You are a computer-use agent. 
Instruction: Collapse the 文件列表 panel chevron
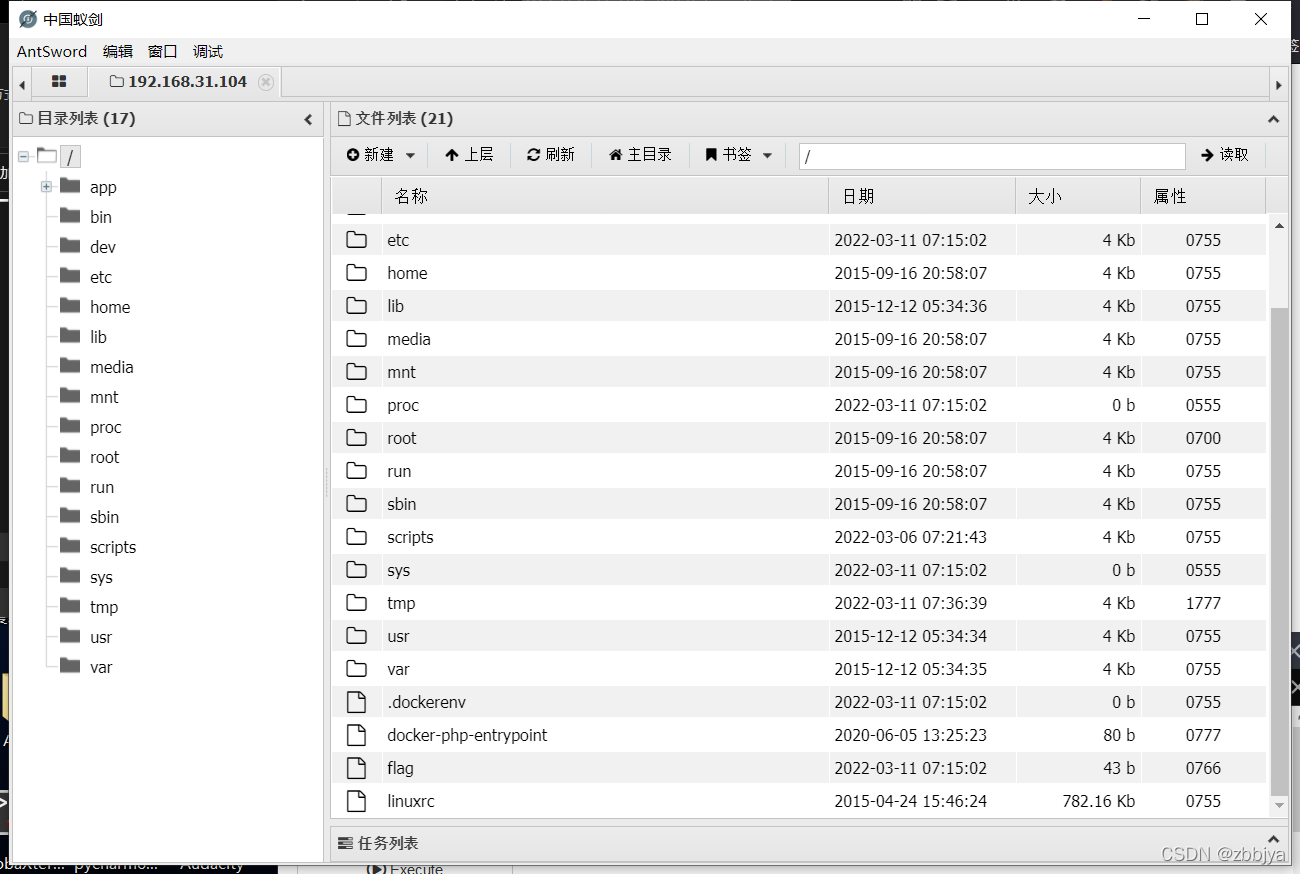(x=1273, y=119)
